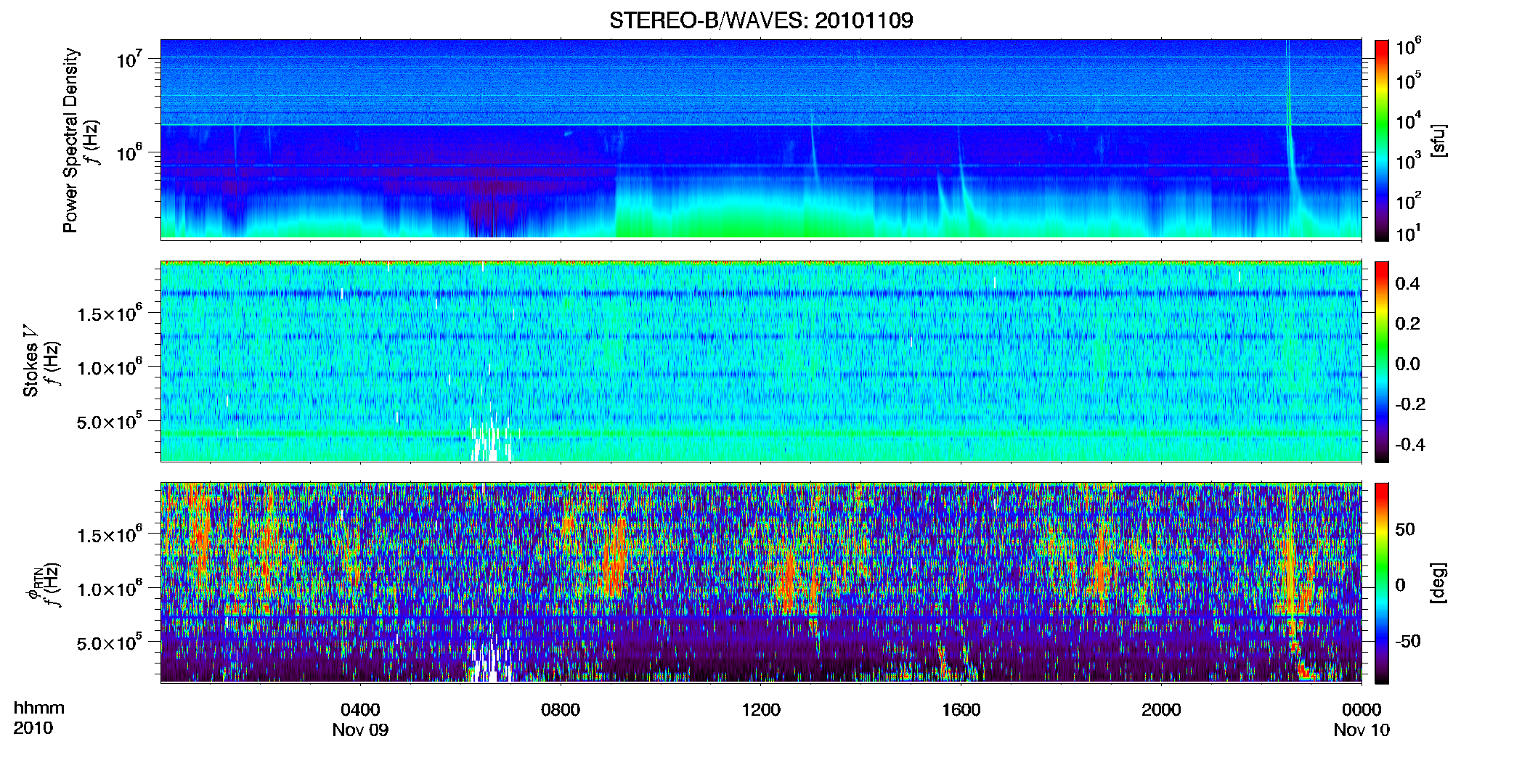This screenshot has width=1522, height=784.
Task: Click the φRTN degrees colorbar
Action: pyautogui.click(x=1382, y=583)
